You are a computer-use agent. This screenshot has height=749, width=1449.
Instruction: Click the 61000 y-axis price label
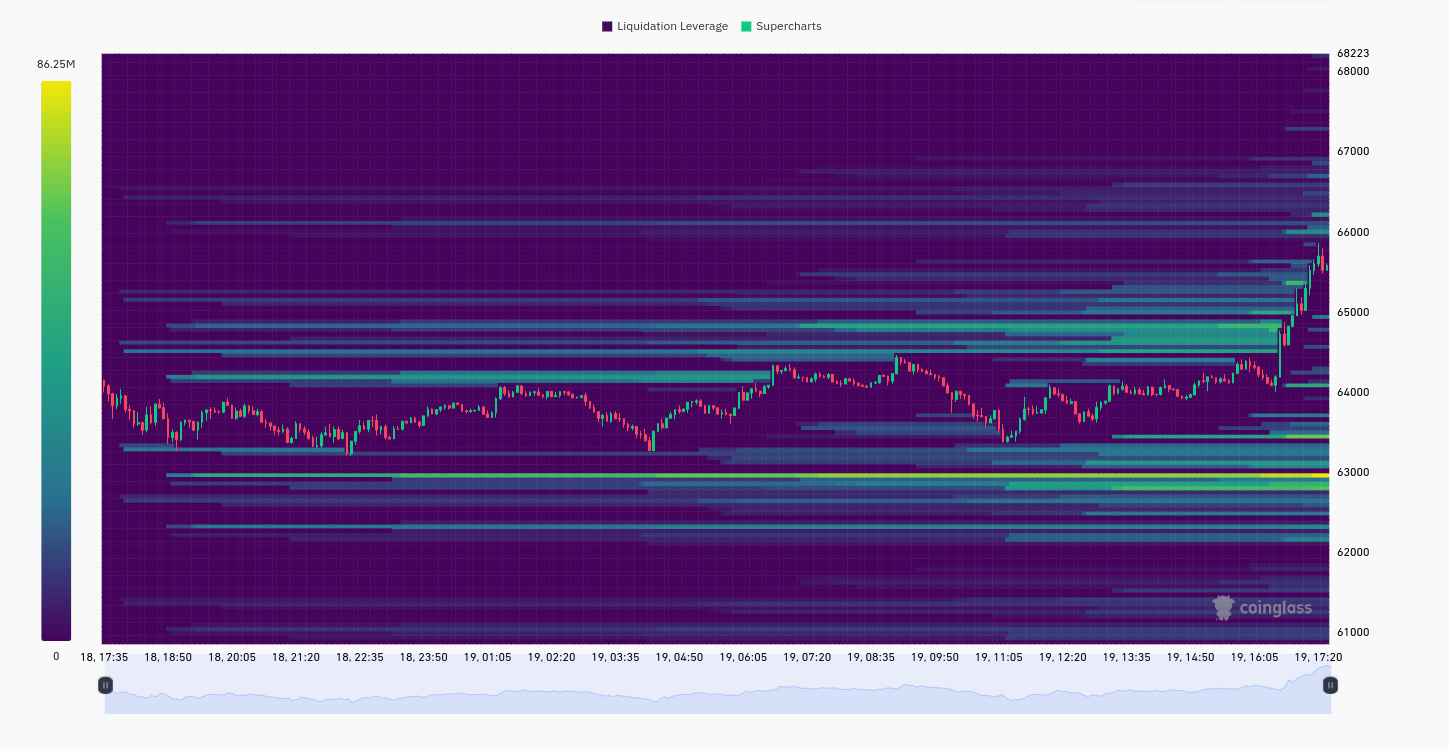coord(1353,632)
